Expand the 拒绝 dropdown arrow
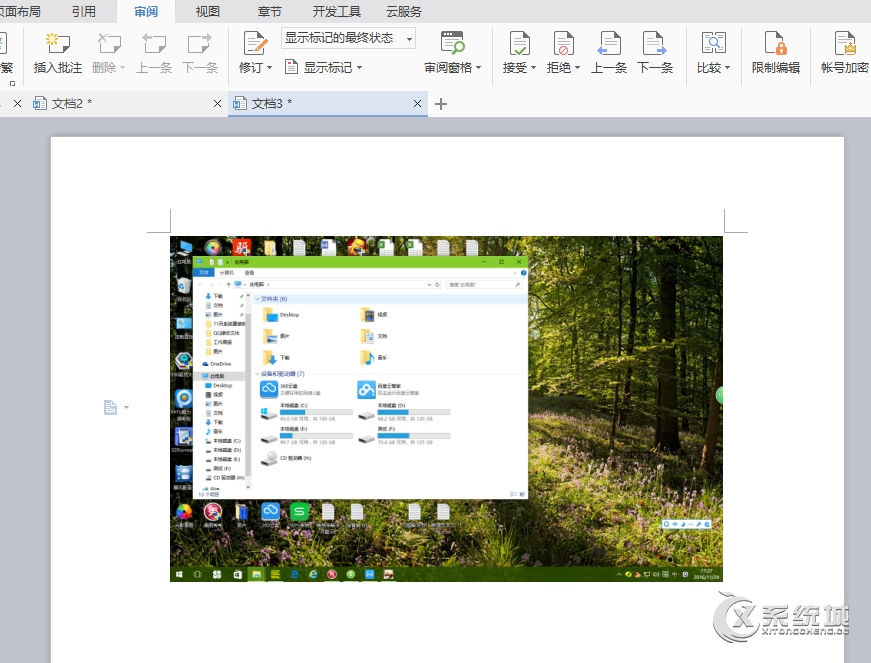Screen dimensions: 871x663 (578, 68)
